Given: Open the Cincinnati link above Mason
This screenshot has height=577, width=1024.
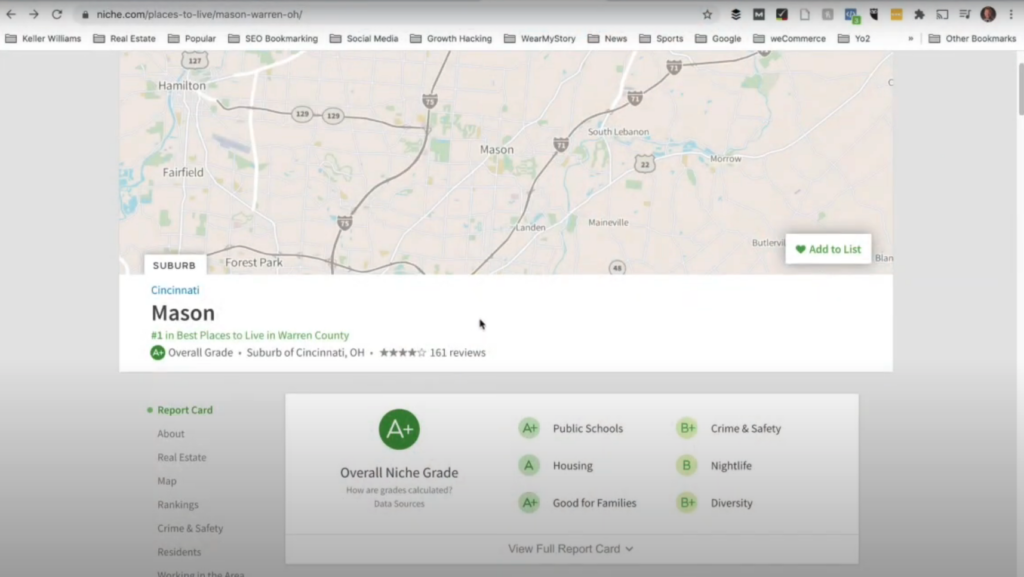Looking at the screenshot, I should 175,290.
